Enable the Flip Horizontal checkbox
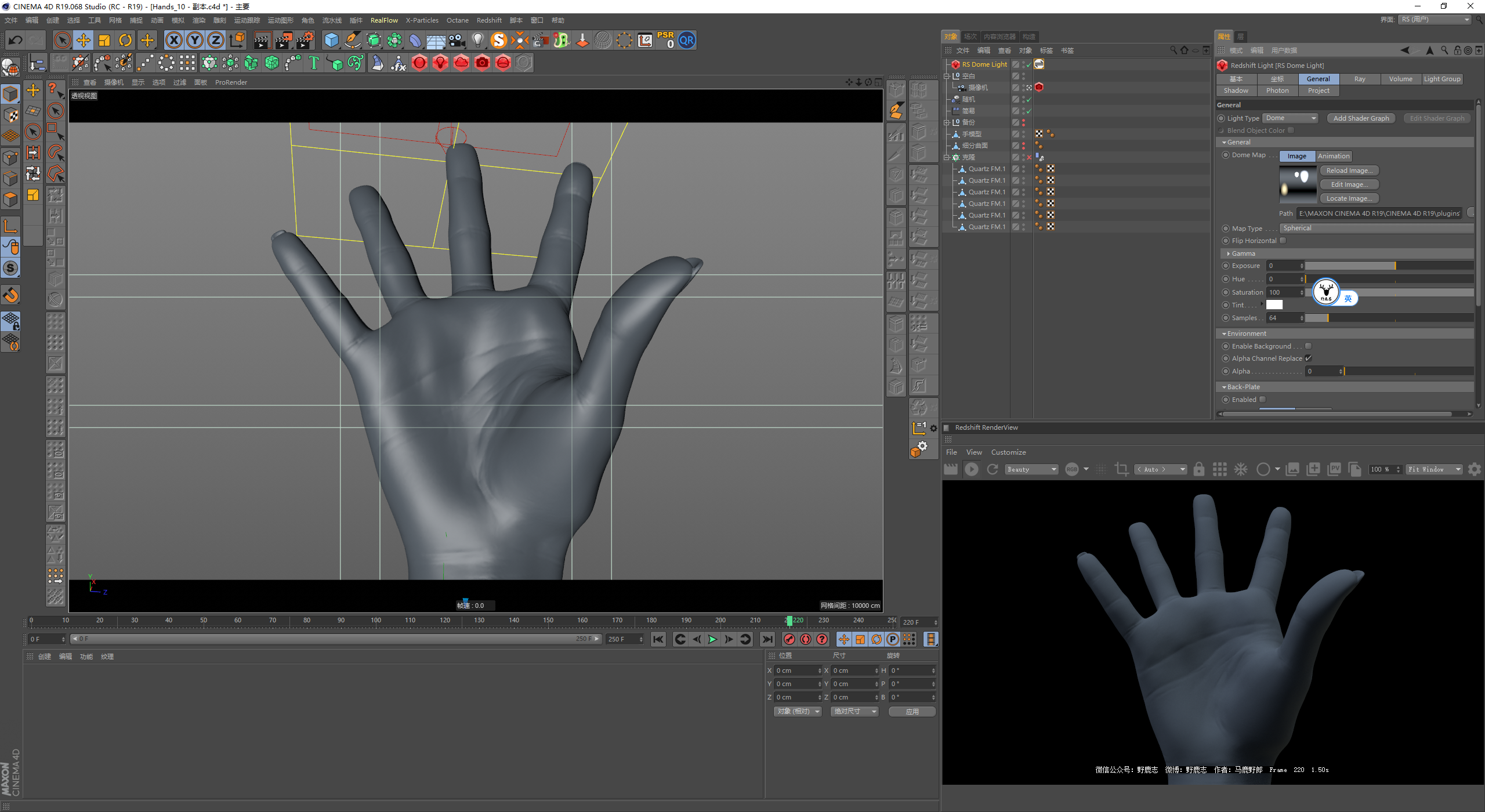Viewport: 1485px width, 812px height. [1283, 241]
